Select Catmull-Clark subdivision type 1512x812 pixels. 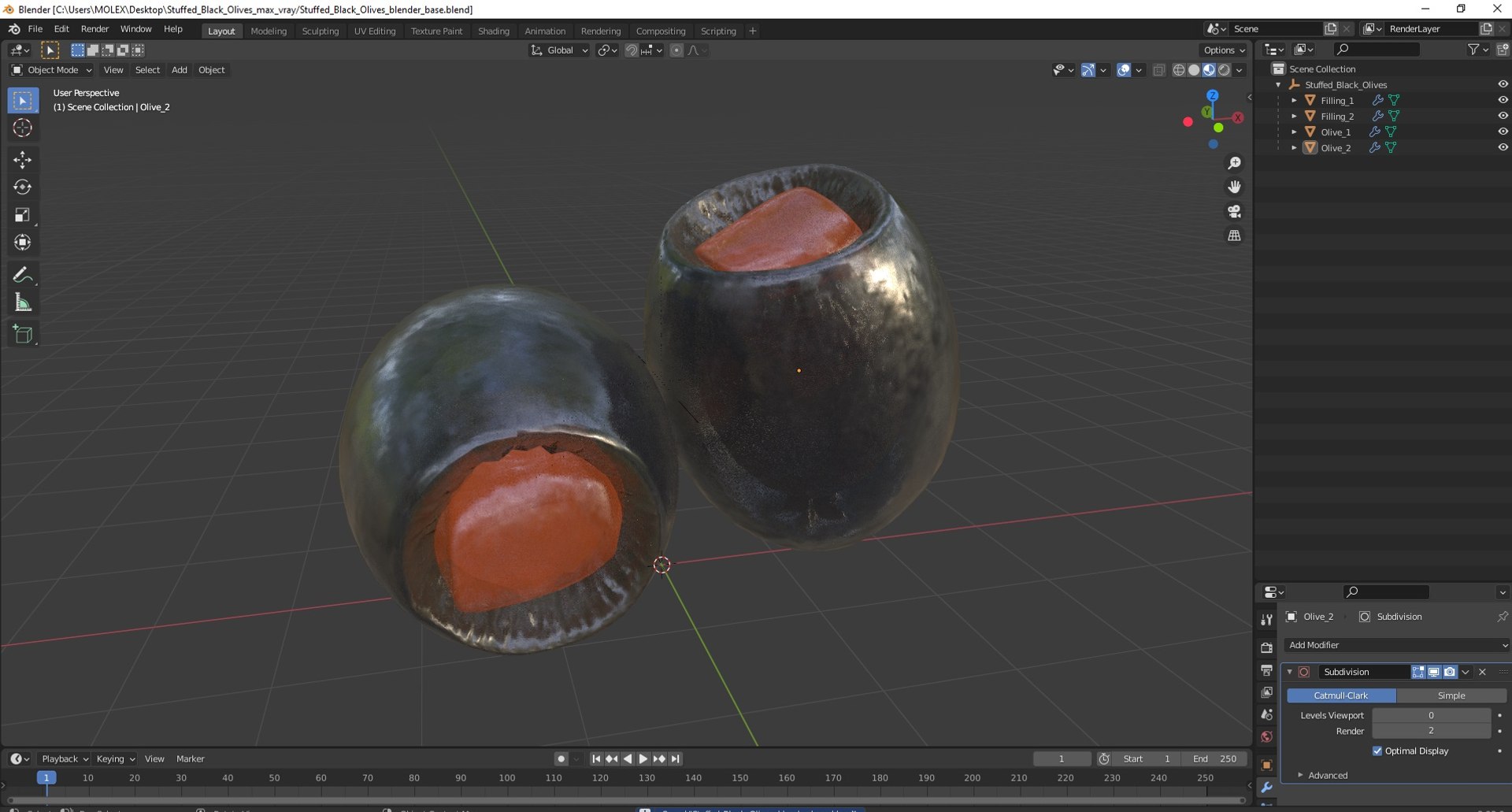1341,696
